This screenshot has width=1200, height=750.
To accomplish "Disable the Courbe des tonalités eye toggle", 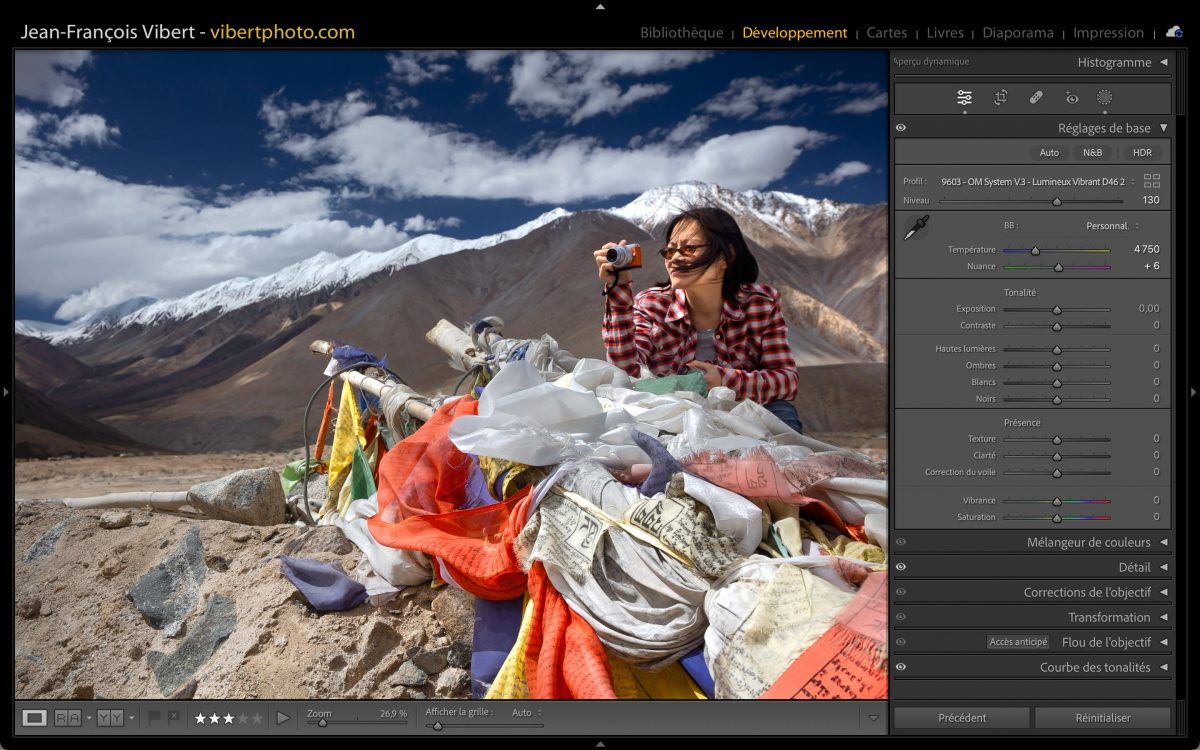I will click(x=901, y=667).
